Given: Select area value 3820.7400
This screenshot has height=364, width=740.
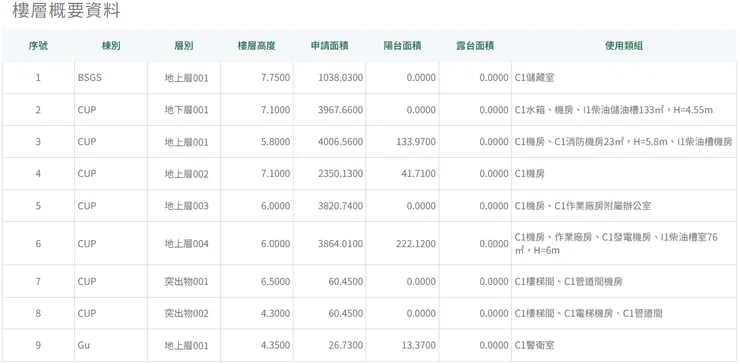Looking at the screenshot, I should [x=341, y=206].
